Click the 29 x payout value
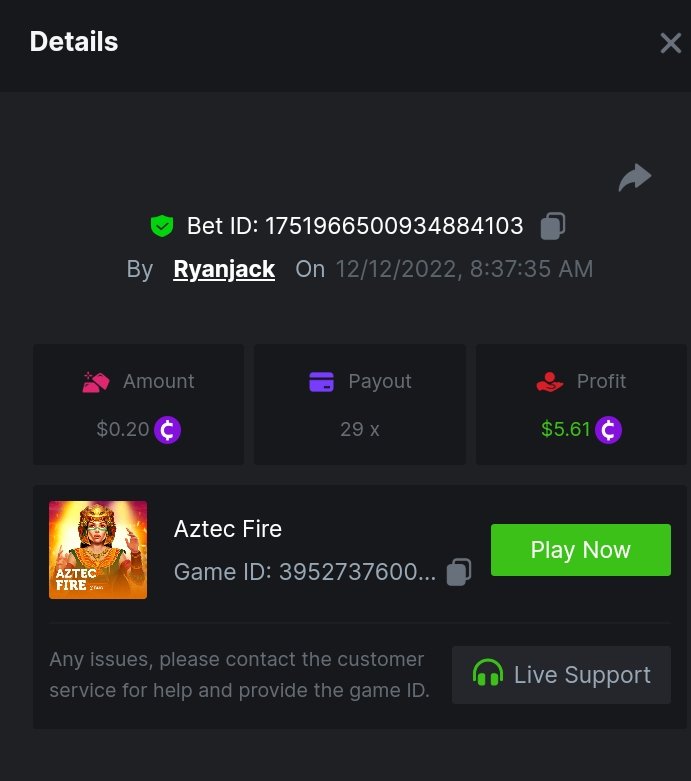The height and width of the screenshot is (781, 691). [360, 430]
